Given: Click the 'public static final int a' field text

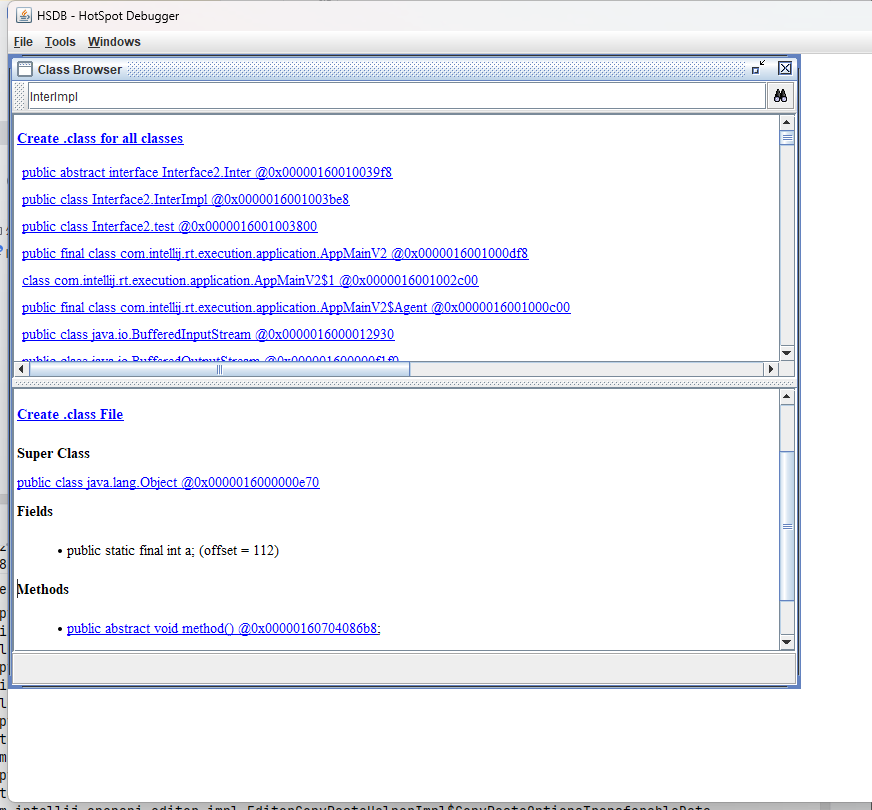Looking at the screenshot, I should pyautogui.click(x=173, y=550).
